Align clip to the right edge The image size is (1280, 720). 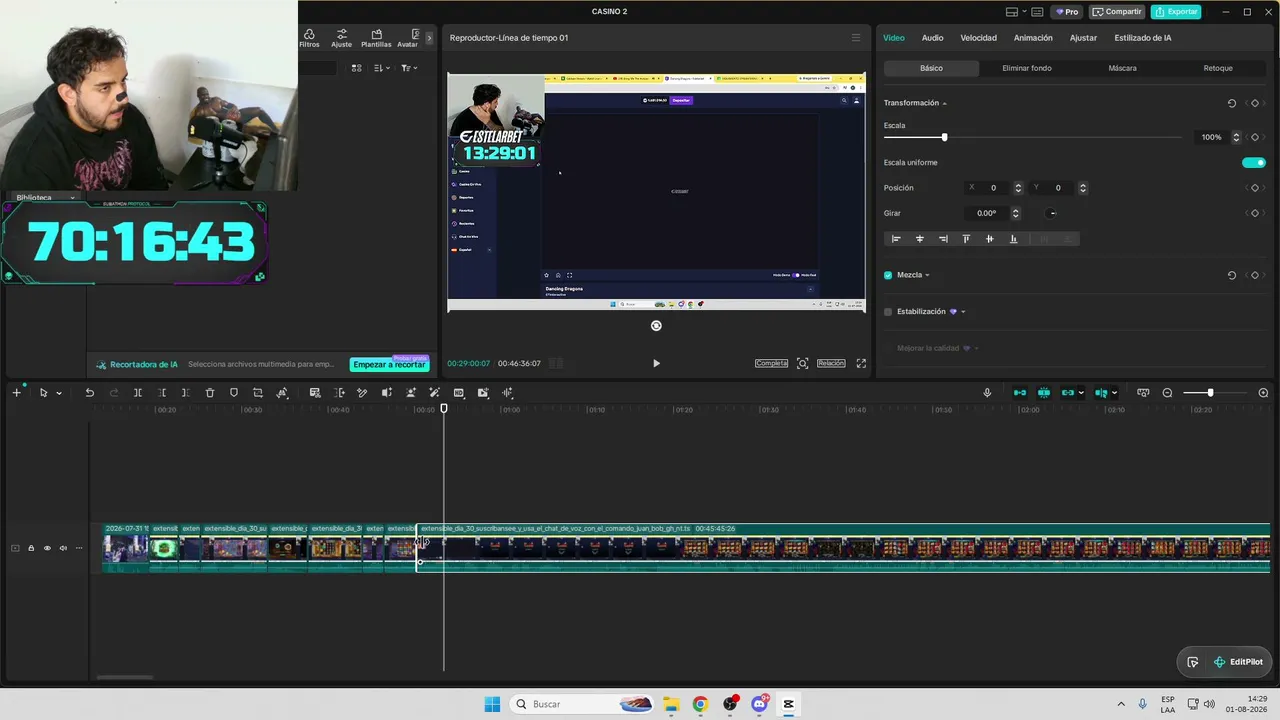943,239
